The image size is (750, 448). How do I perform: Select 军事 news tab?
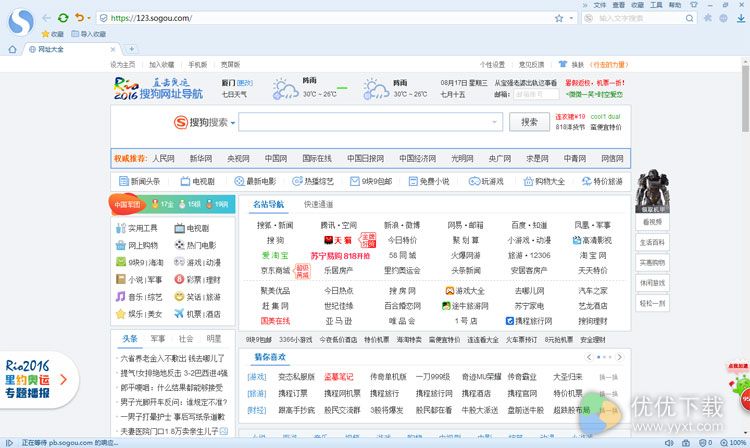(157, 339)
